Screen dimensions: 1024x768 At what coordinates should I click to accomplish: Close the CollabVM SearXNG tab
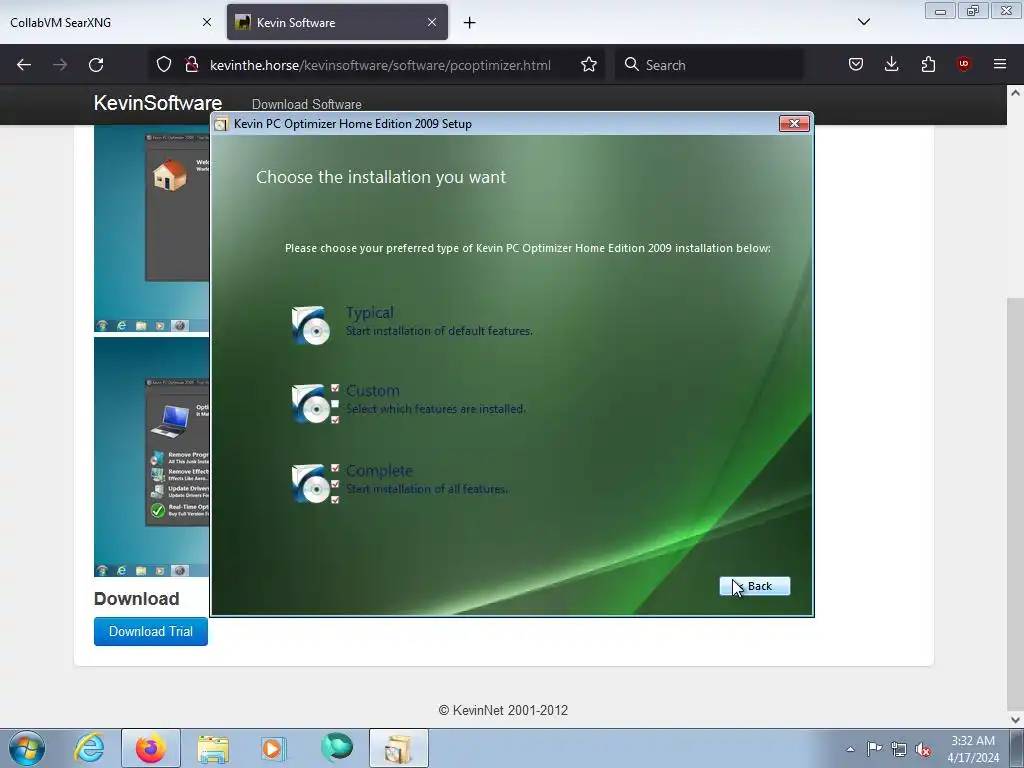coord(207,22)
